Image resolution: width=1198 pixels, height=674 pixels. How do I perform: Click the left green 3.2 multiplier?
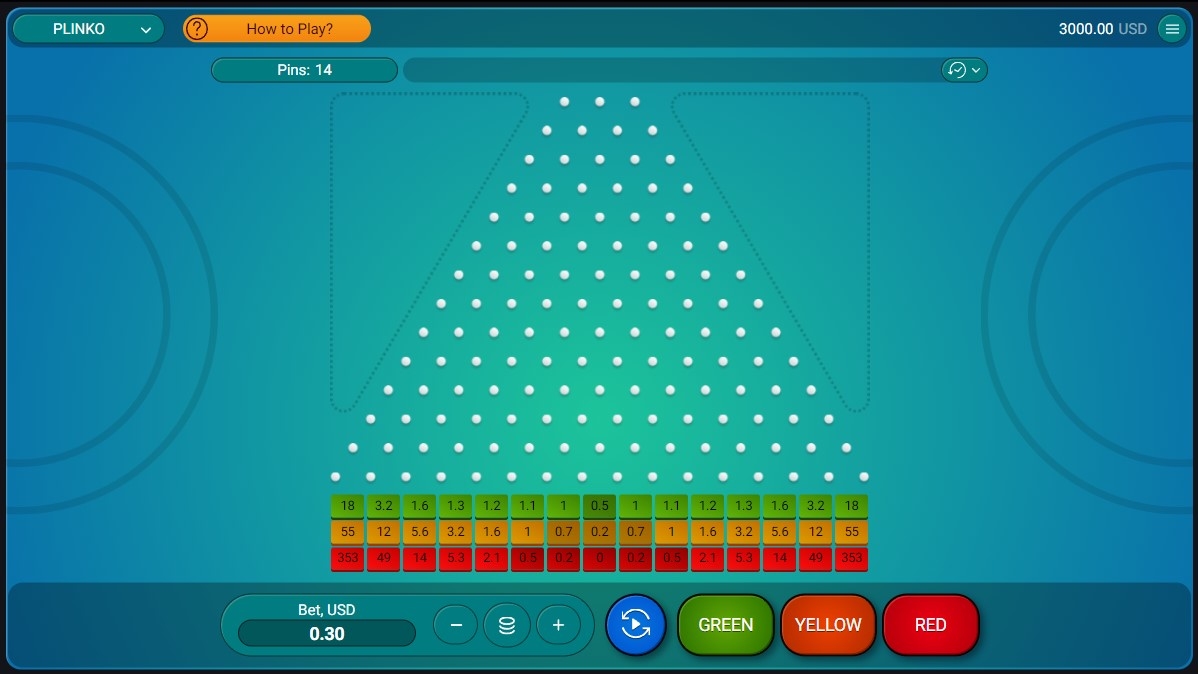point(384,506)
